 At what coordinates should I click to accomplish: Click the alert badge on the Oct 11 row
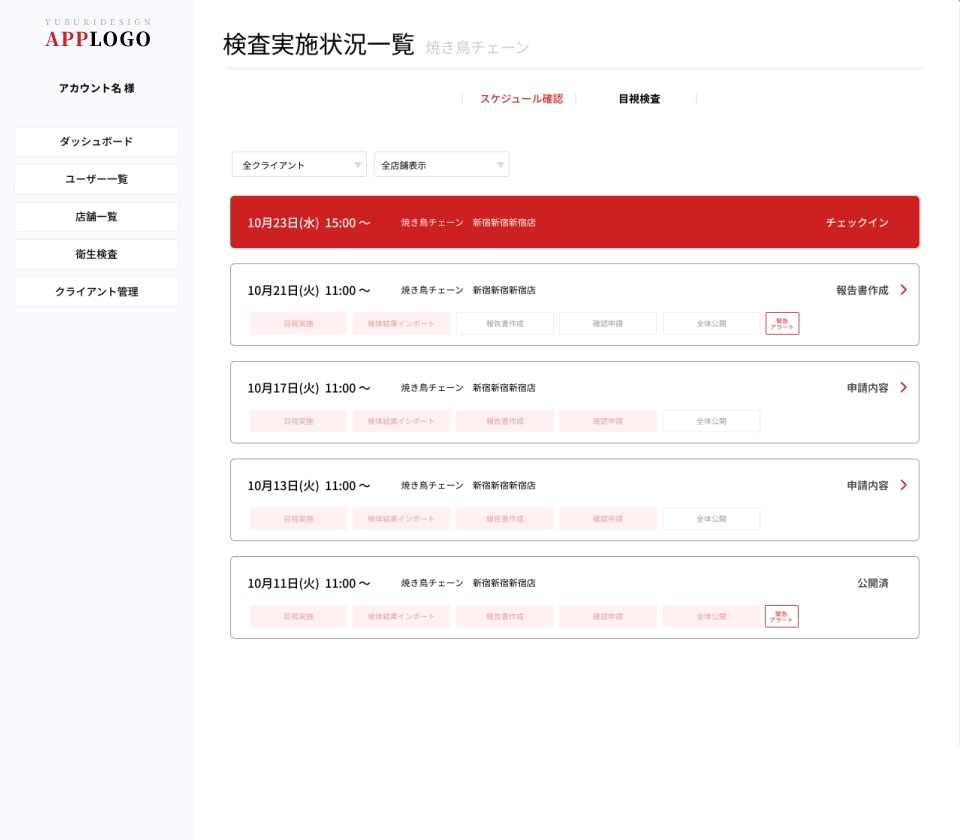click(782, 616)
